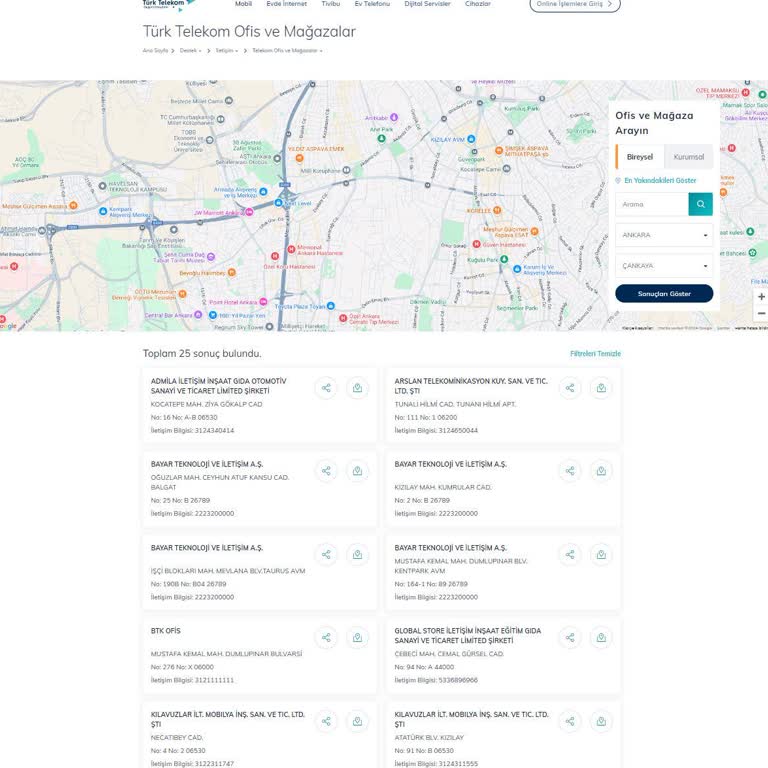
Task: Show BAYAR TEKNOLOJİ Balgat location on map
Action: point(358,471)
